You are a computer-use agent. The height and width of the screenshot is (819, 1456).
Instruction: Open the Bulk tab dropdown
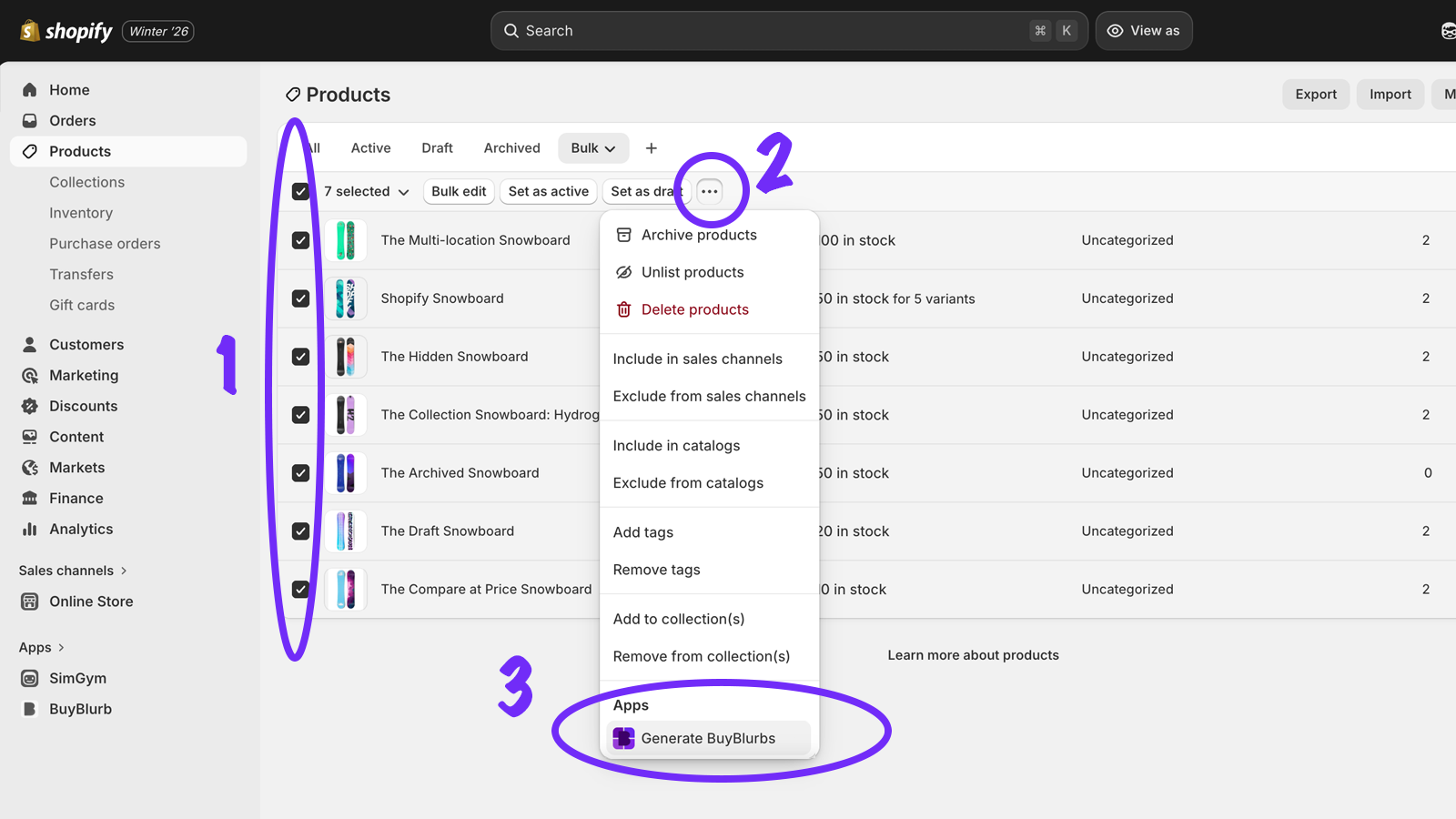pyautogui.click(x=592, y=147)
